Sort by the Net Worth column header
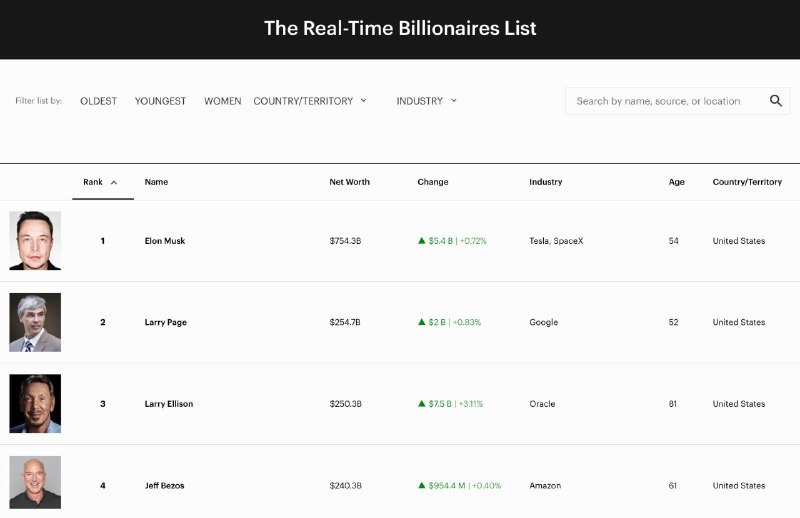The image size is (800, 518). 349,182
